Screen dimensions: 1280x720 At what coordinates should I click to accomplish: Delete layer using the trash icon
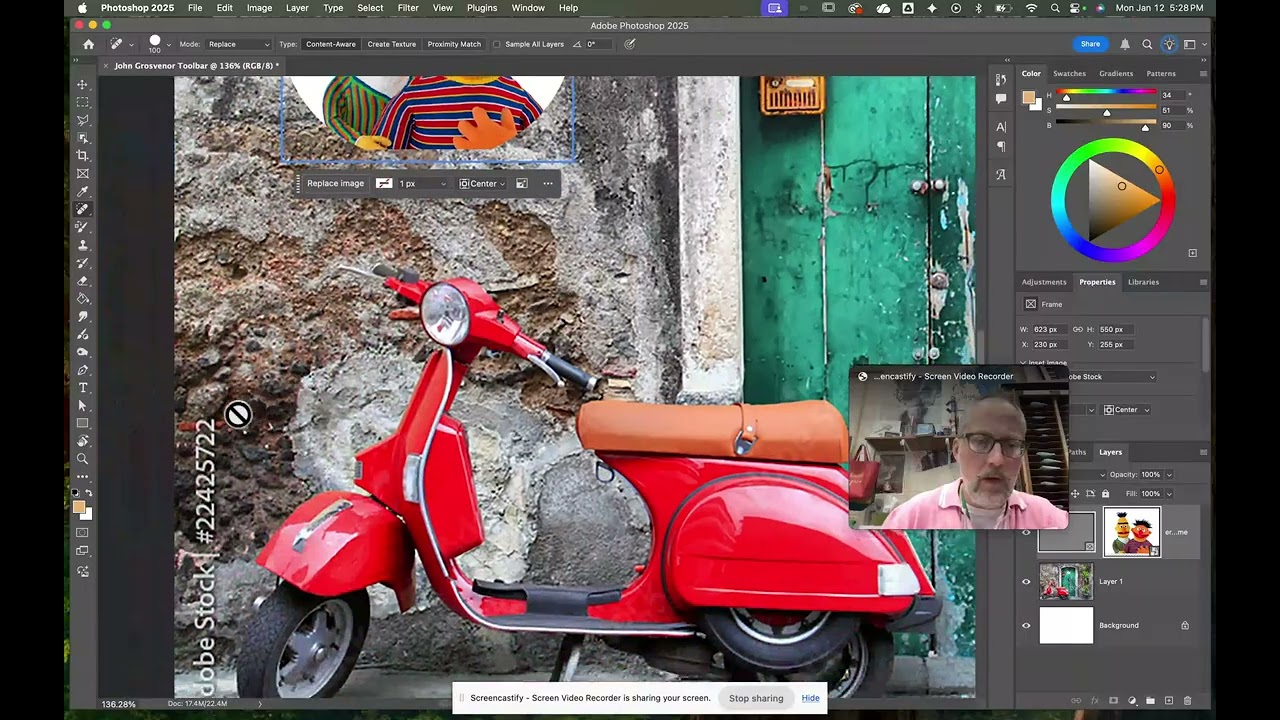[x=1188, y=701]
